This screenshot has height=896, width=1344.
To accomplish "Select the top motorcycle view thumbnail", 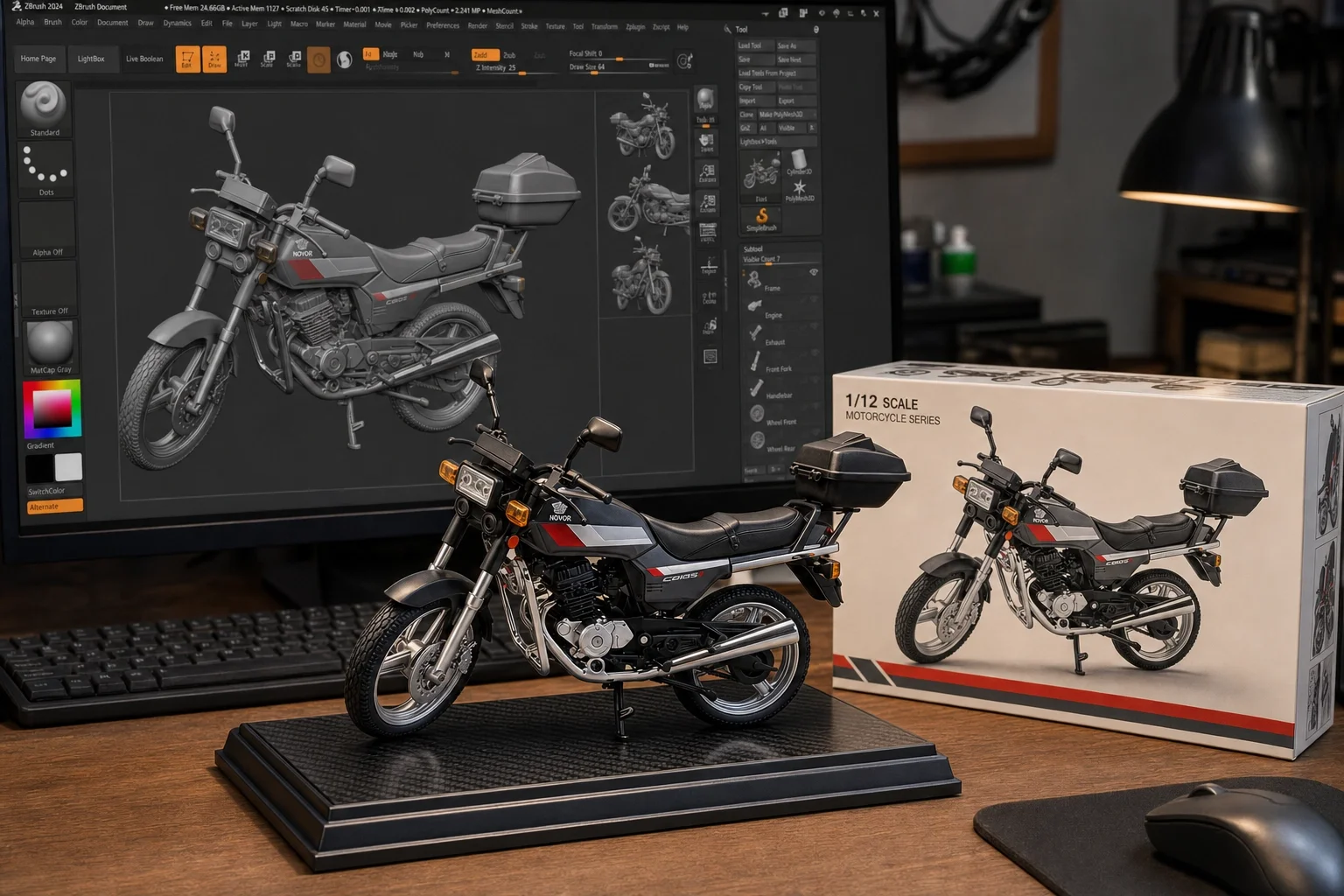I will 641,129.
